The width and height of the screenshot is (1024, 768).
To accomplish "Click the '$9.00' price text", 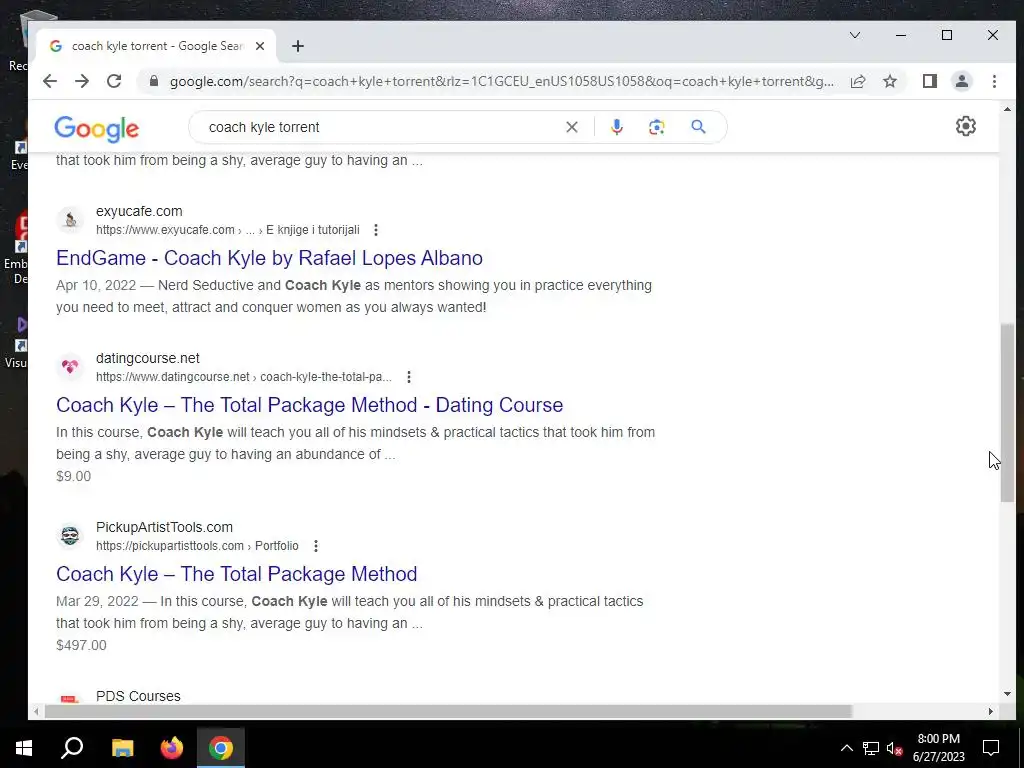I will pyautogui.click(x=73, y=476).
